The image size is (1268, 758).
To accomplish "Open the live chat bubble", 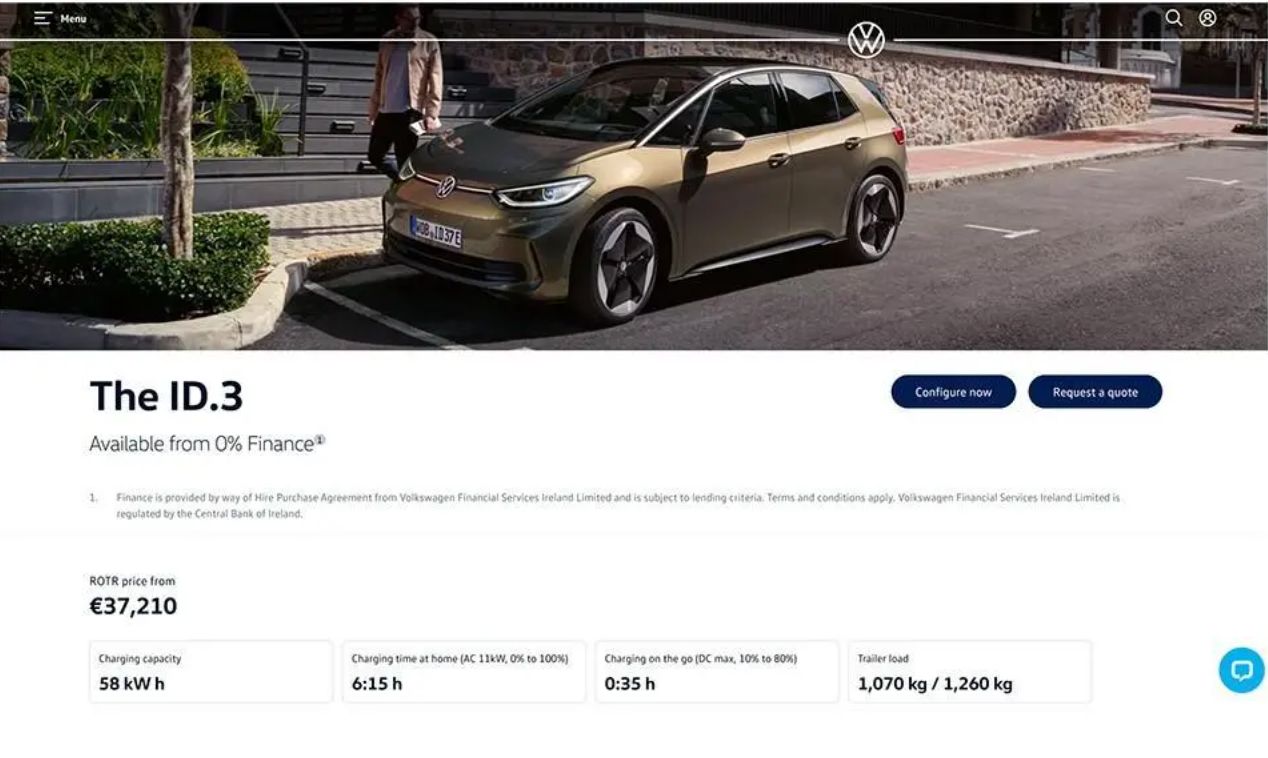I will click(x=1241, y=670).
